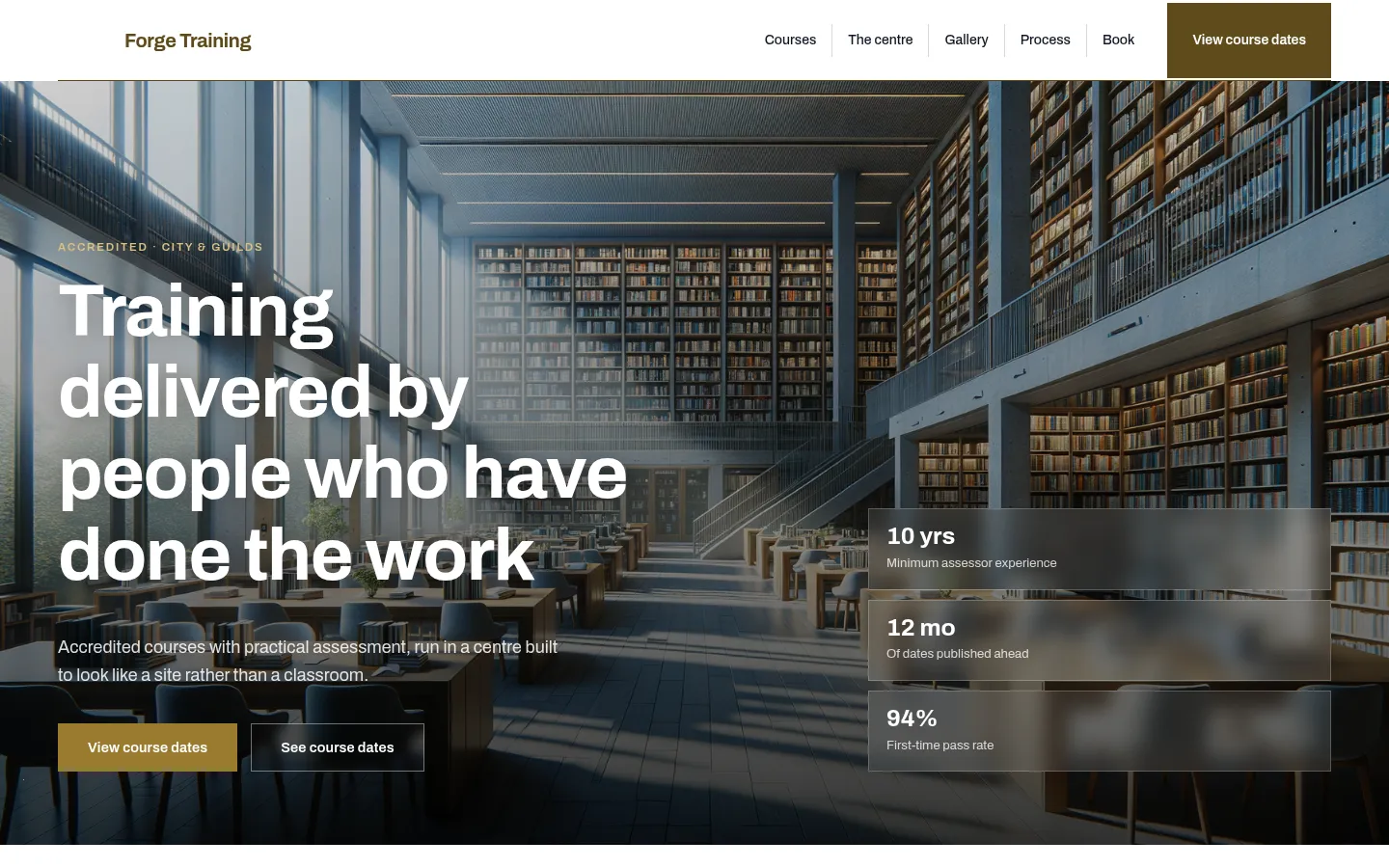Screen dimensions: 1389x868
Task: Click the Accredited courses description paragraph
Action: 308,661
